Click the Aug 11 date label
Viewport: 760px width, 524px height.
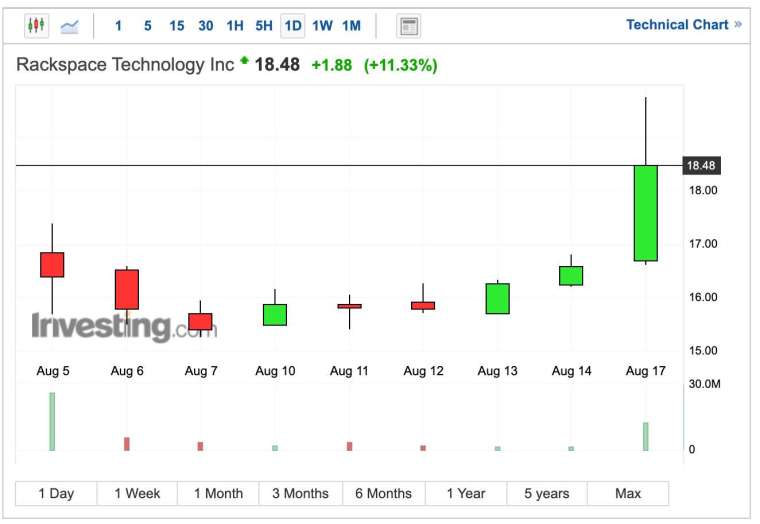(349, 371)
